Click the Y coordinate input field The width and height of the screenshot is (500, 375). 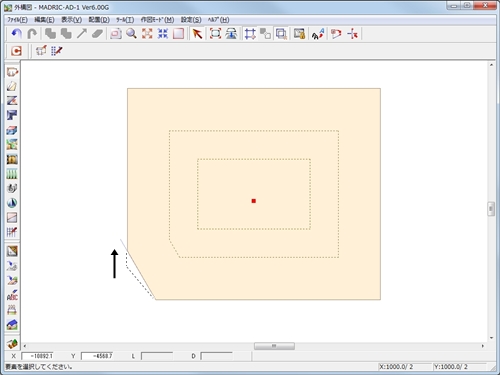(x=97, y=356)
